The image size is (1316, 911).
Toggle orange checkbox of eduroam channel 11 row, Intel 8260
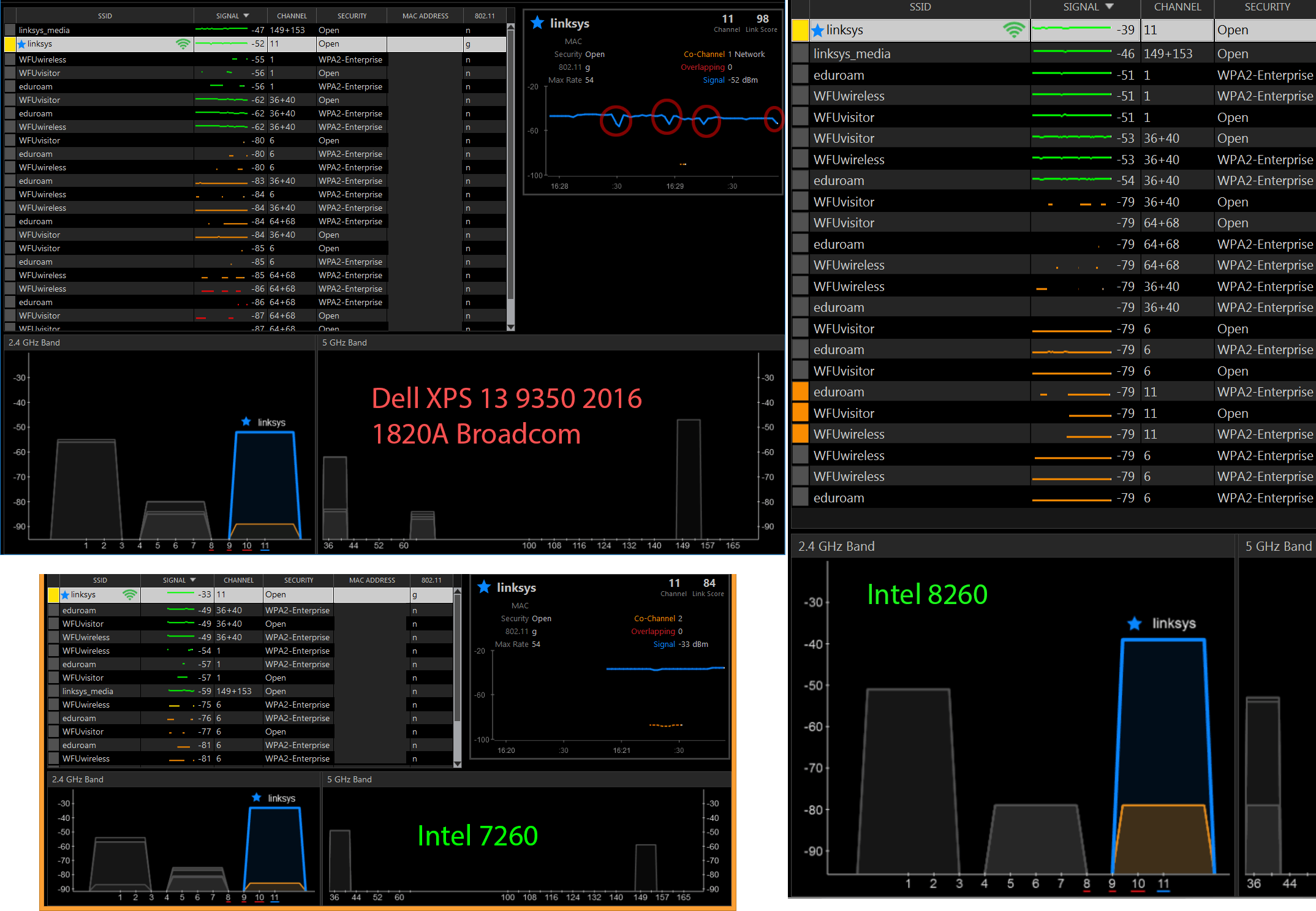800,392
